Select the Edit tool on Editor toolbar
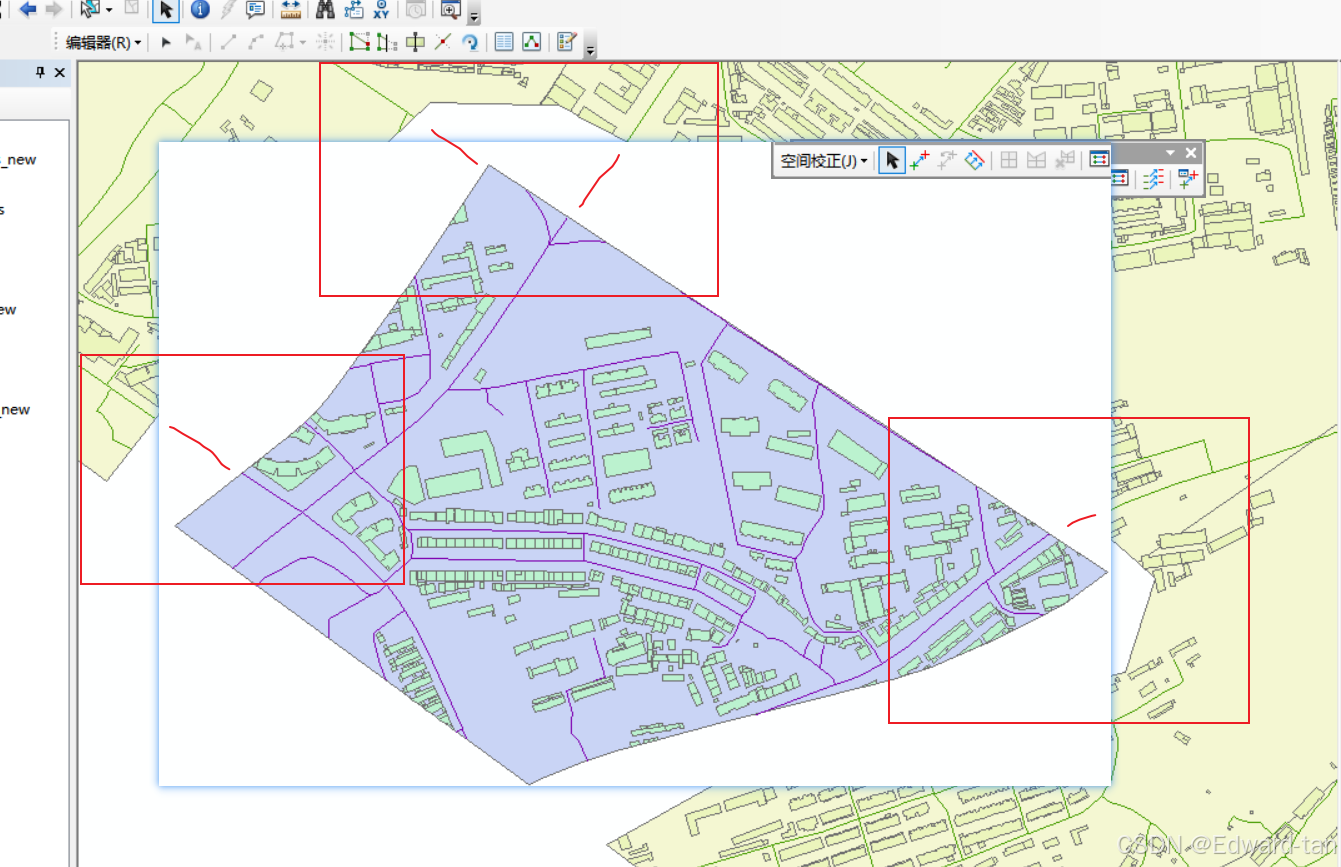Image resolution: width=1341 pixels, height=867 pixels. (166, 42)
